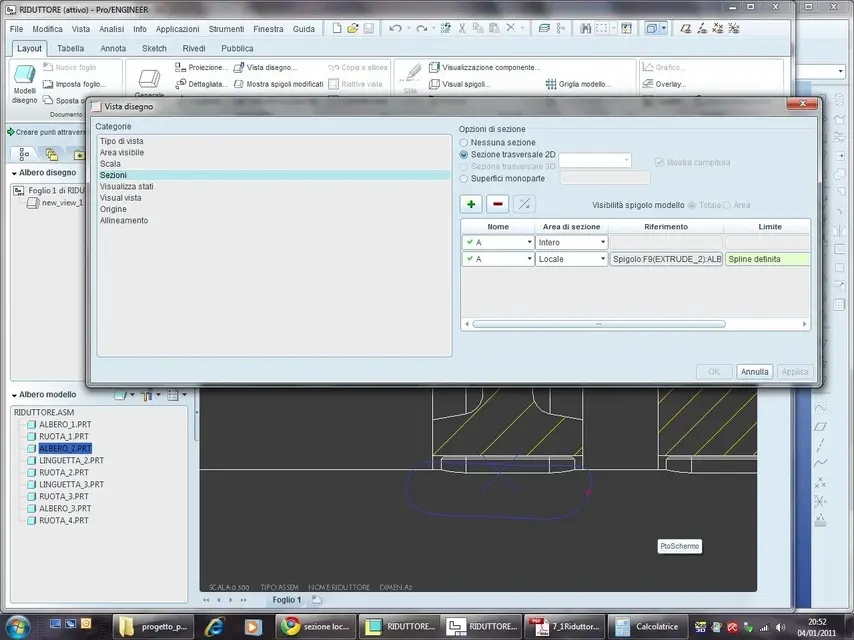This screenshot has width=854, height=640.
Task: Click horizontal scrollbar in section table
Action: [x=599, y=324]
